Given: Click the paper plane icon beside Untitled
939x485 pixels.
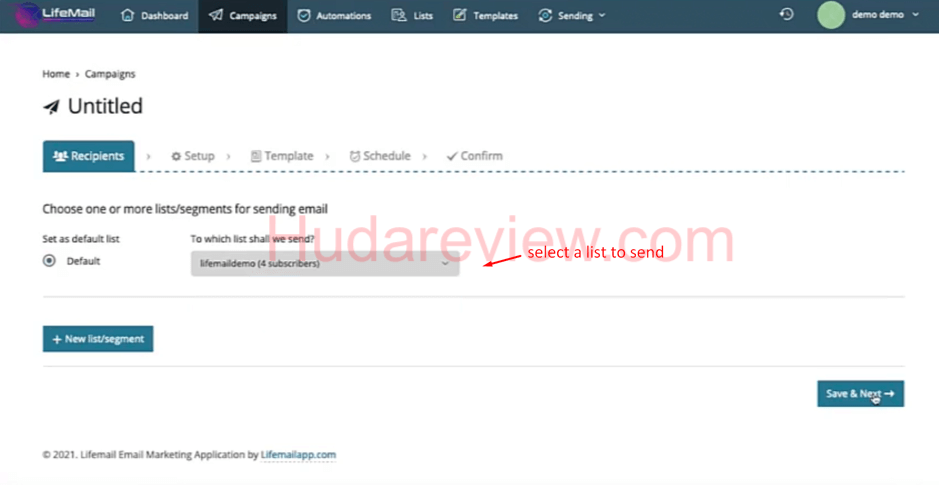Looking at the screenshot, I should (x=51, y=107).
